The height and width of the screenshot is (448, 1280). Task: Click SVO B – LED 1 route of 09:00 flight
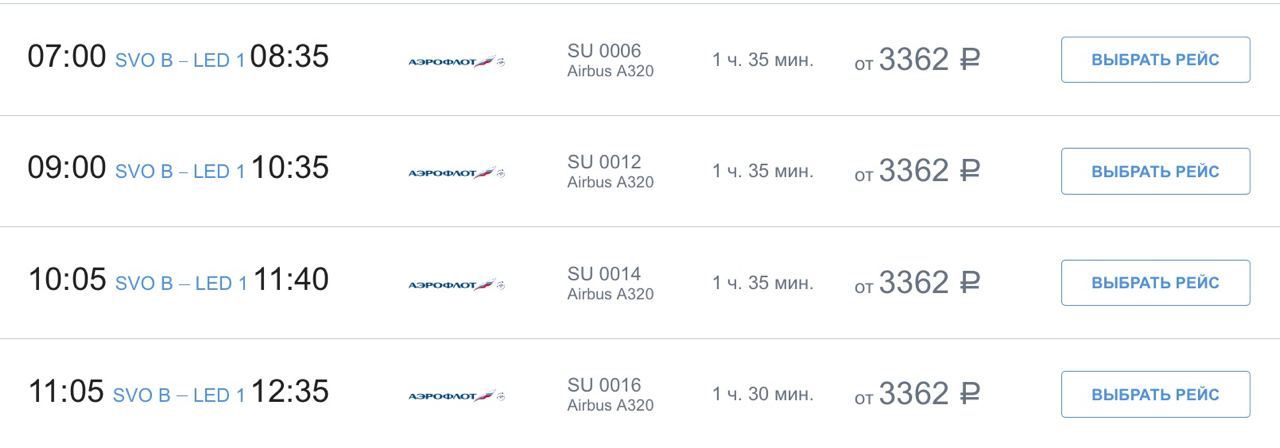pyautogui.click(x=180, y=172)
